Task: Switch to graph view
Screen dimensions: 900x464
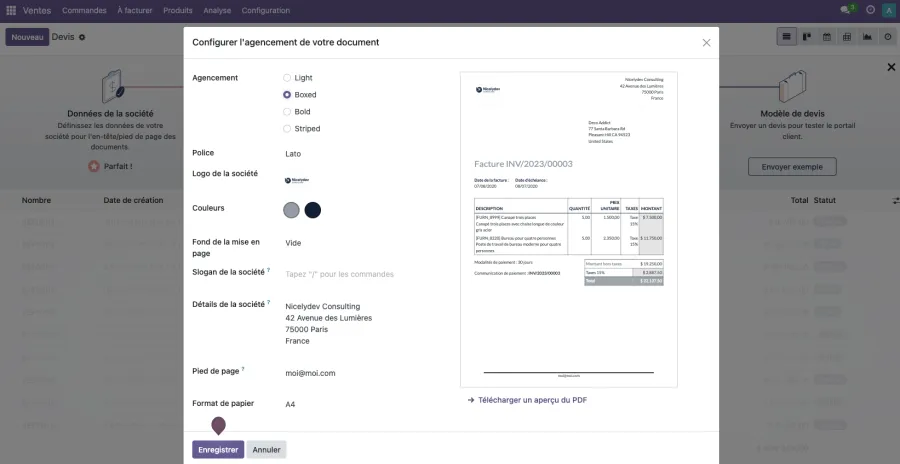Action: pos(867,37)
